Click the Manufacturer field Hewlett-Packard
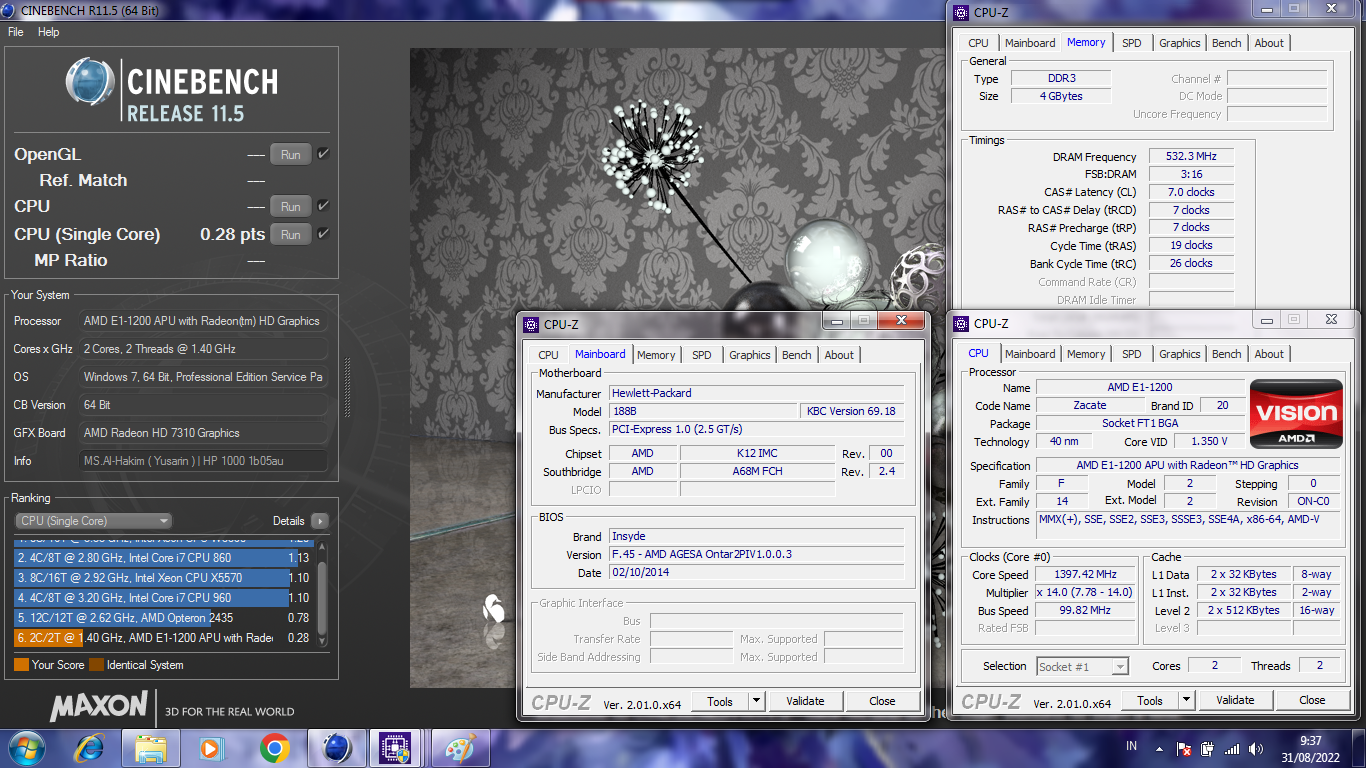 click(x=756, y=393)
